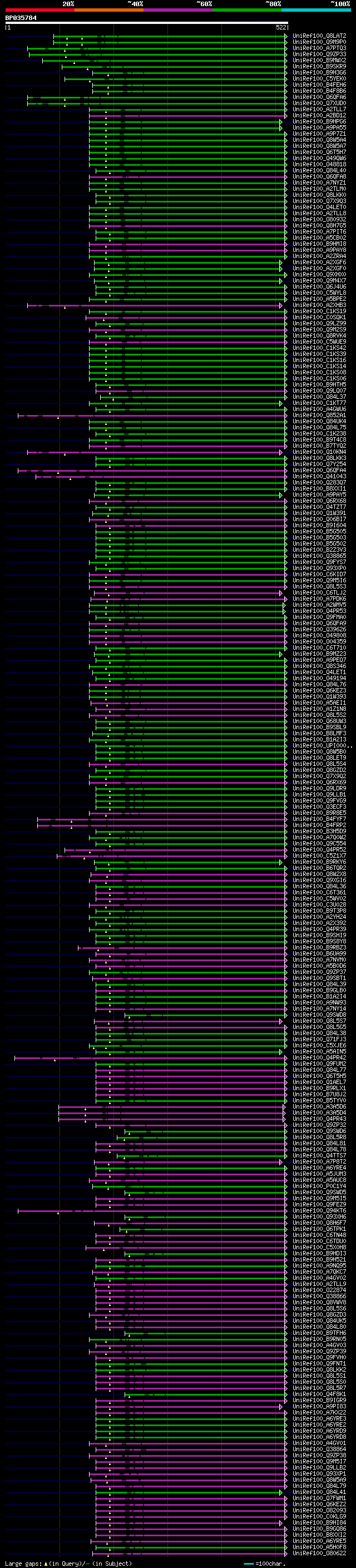Open hit UniRef100_B8LMF3
Viewport: 356px width, 1568px height.
pyautogui.click(x=319, y=733)
